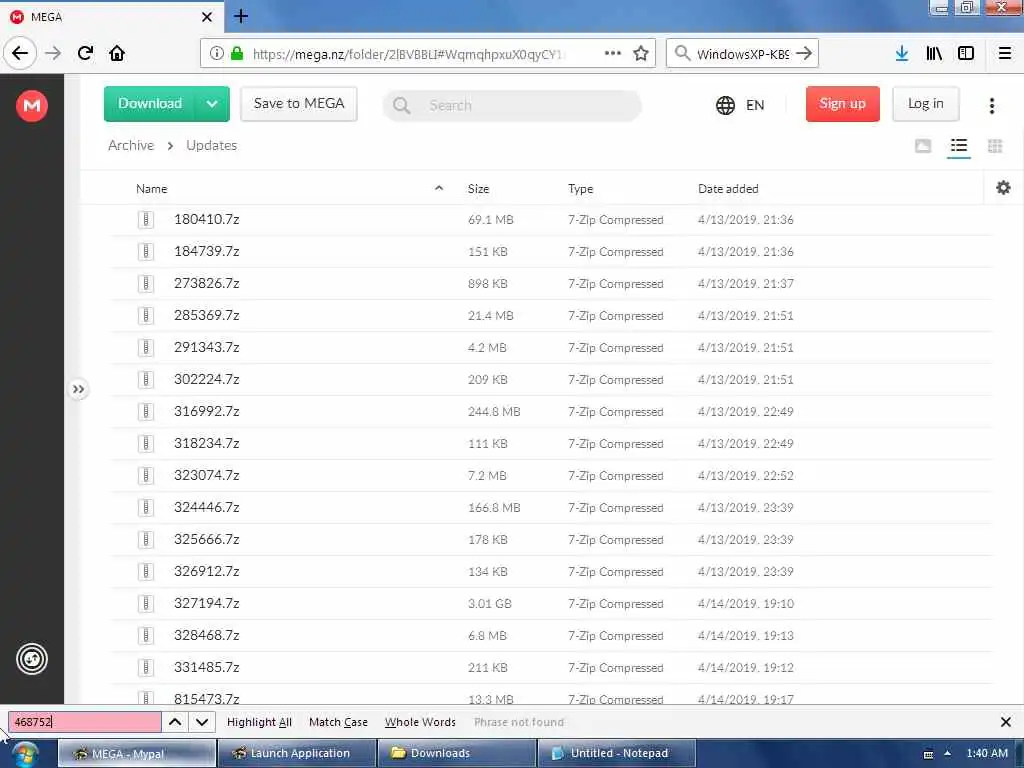The width and height of the screenshot is (1024, 768).
Task: Expand Download button dropdown arrow
Action: 212,104
